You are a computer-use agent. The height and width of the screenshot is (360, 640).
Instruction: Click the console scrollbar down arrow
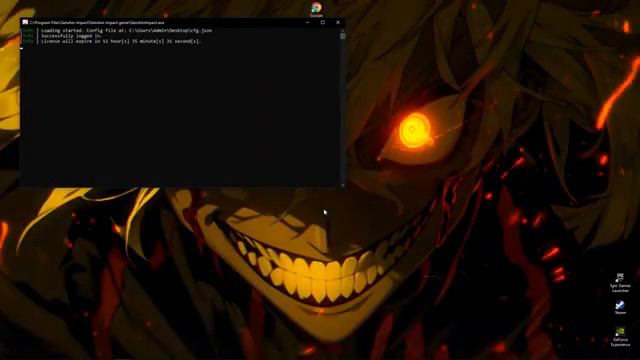(342, 185)
